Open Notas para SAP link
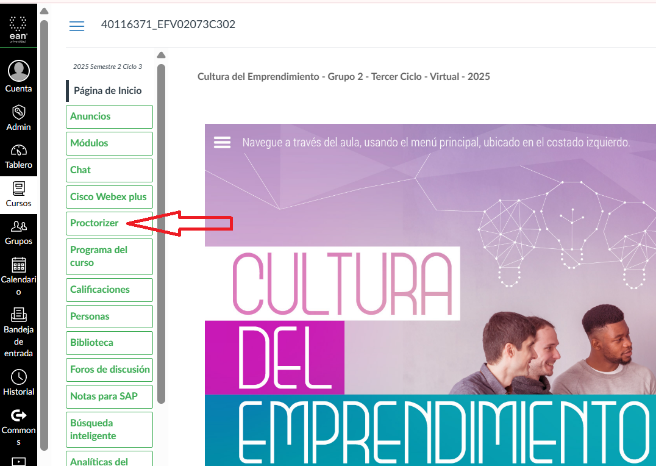The height and width of the screenshot is (466, 656). 109,397
